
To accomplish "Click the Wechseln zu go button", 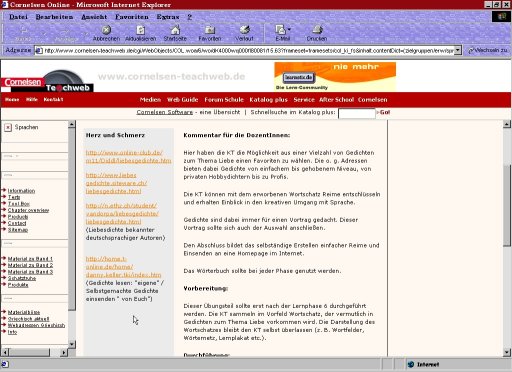I will click(487, 50).
